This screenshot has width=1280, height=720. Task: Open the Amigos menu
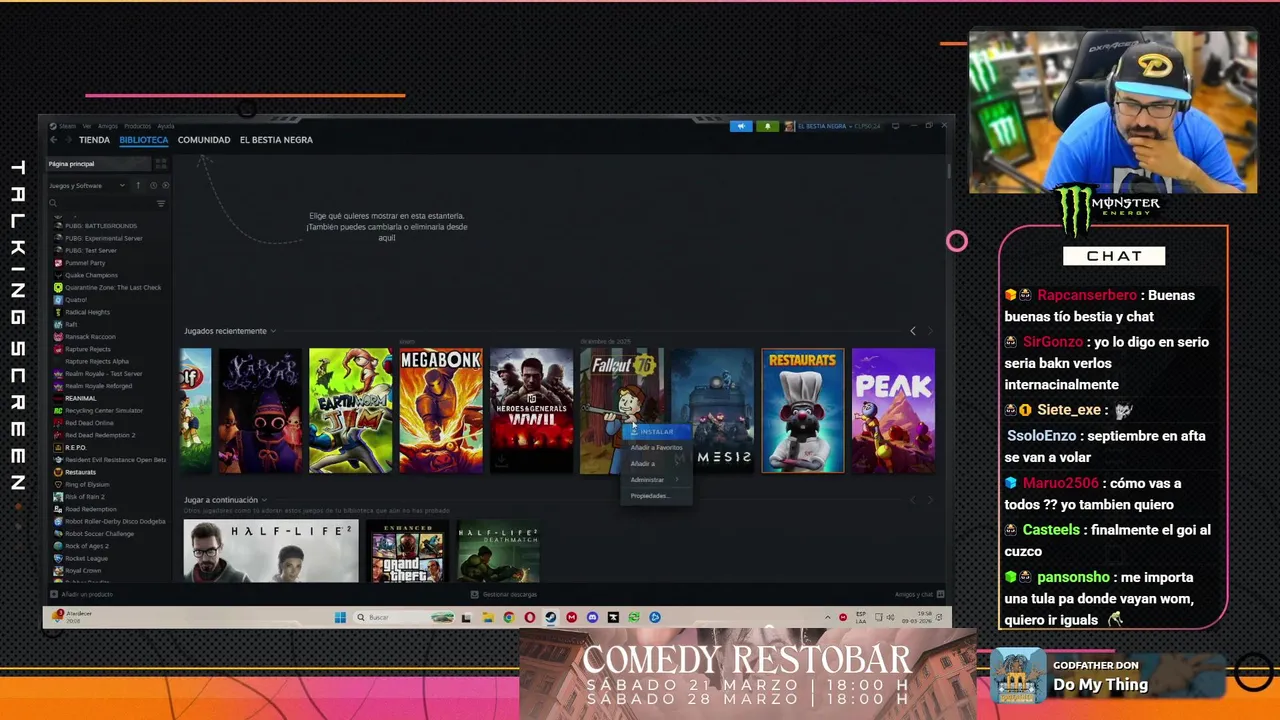pyautogui.click(x=108, y=126)
